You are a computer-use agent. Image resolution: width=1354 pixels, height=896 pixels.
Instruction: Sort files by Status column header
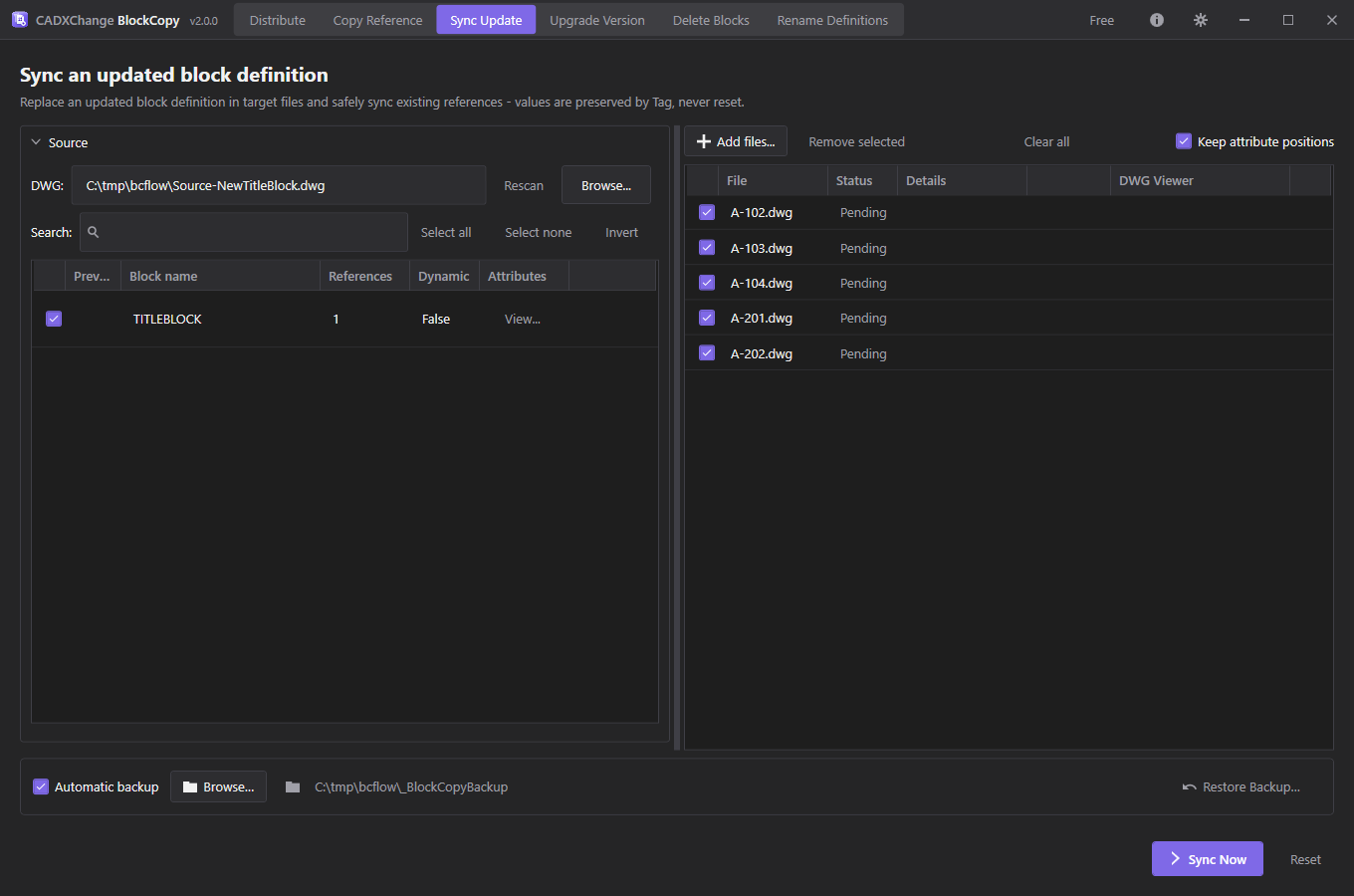click(x=862, y=180)
